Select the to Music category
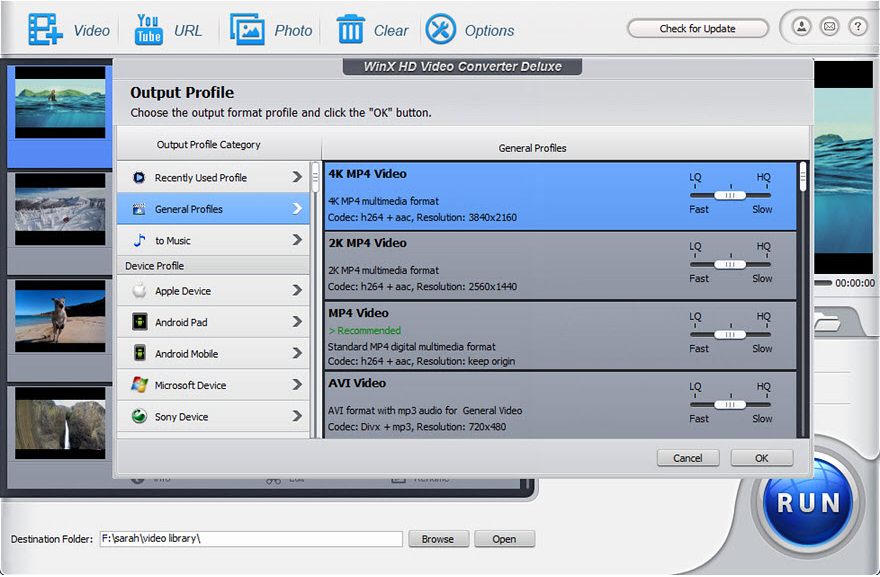Image resolution: width=880 pixels, height=577 pixels. (213, 240)
